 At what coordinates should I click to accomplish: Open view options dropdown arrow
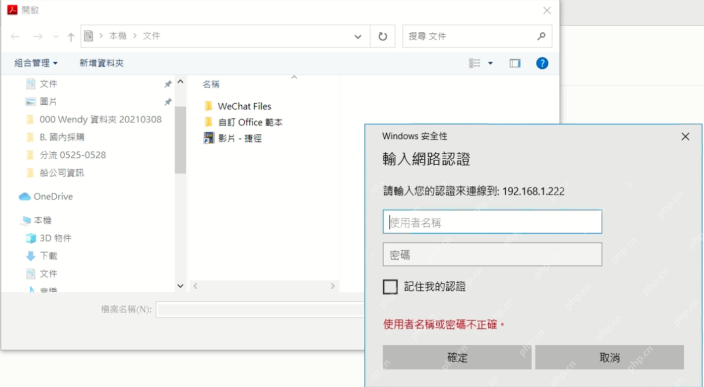[490, 63]
